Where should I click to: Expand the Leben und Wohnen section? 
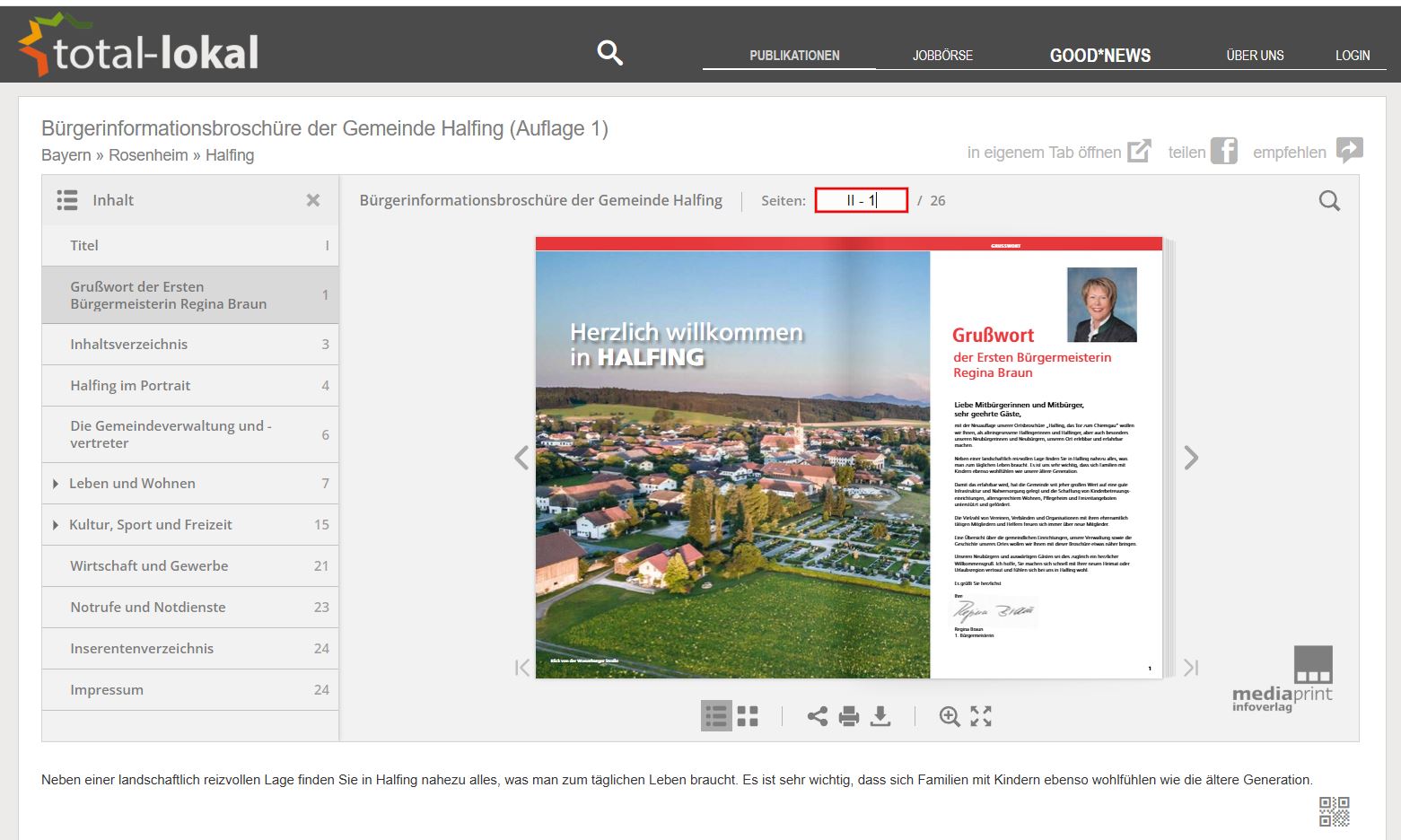(56, 484)
